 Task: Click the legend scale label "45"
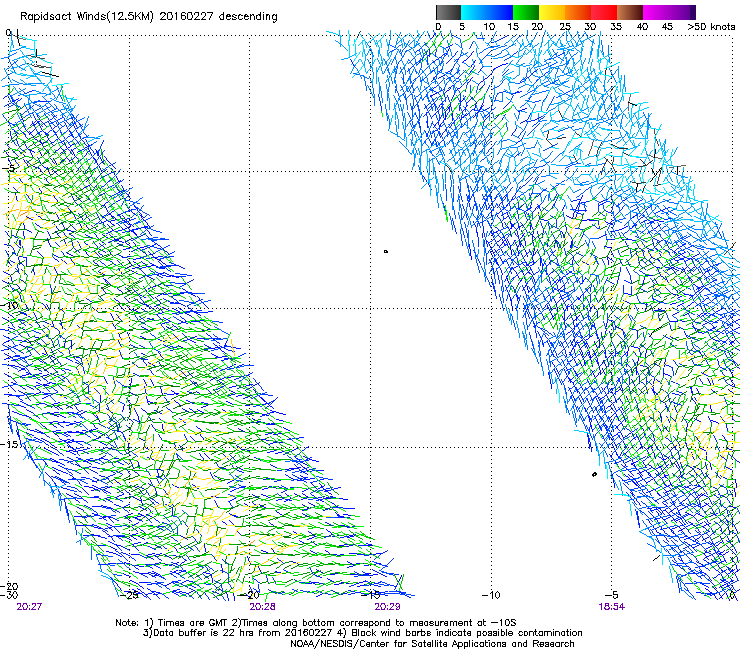667,27
